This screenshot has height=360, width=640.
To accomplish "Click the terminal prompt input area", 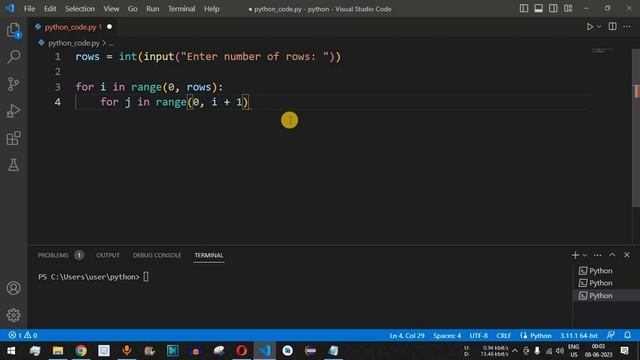I will 146,277.
